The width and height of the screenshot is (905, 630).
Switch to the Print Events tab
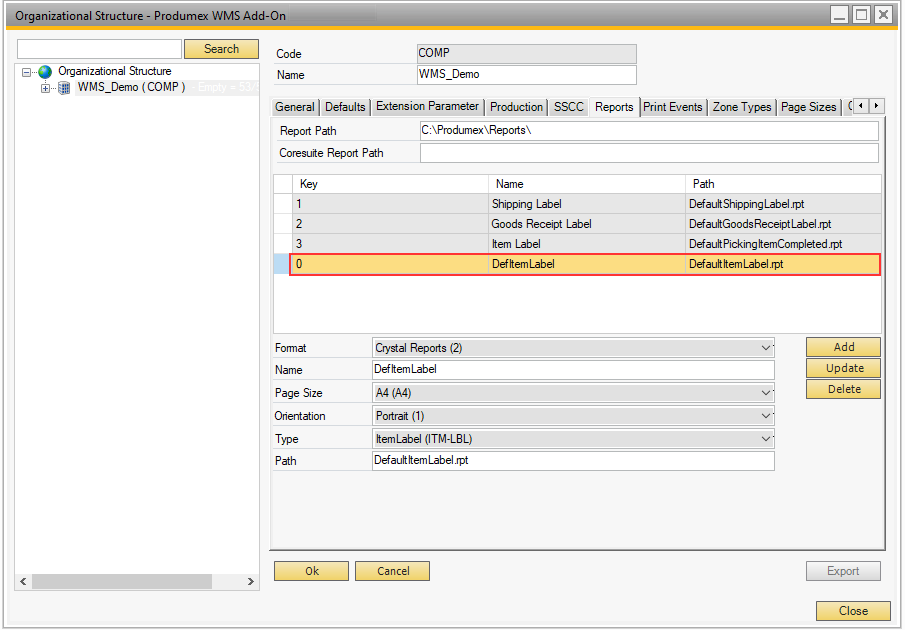pos(673,107)
